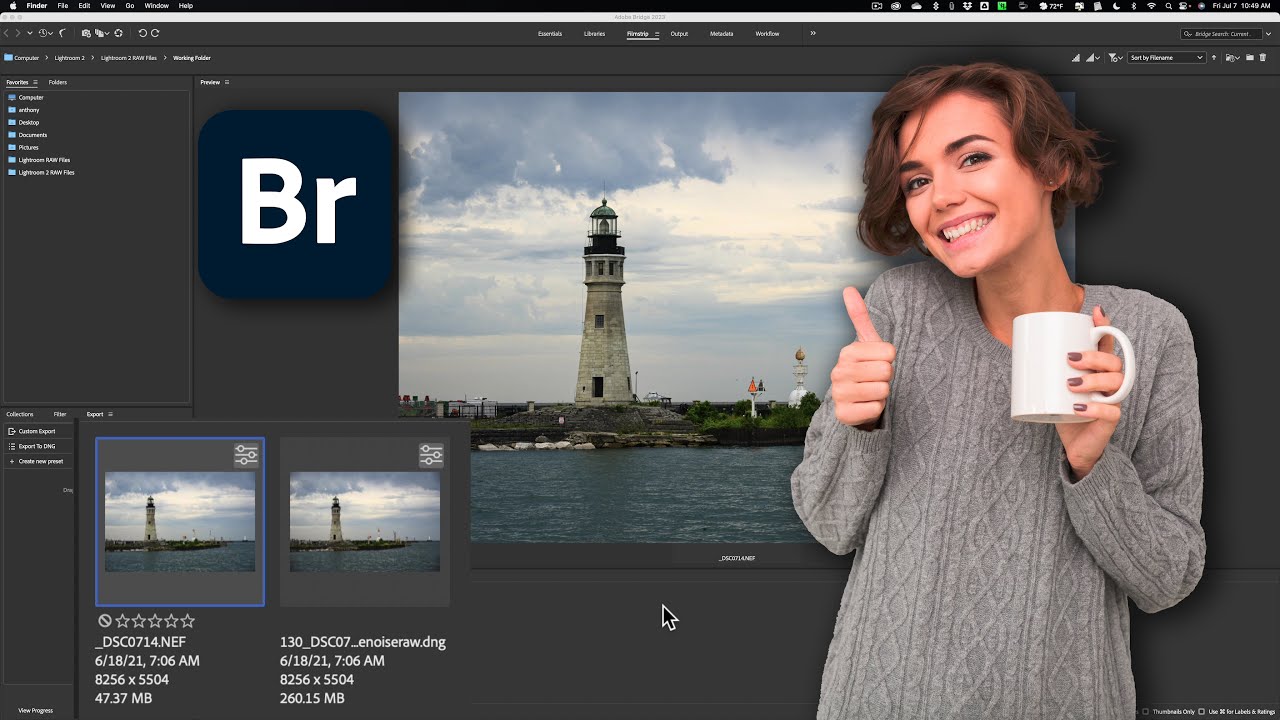
Task: Switch to Essentials workspace
Action: point(550,34)
